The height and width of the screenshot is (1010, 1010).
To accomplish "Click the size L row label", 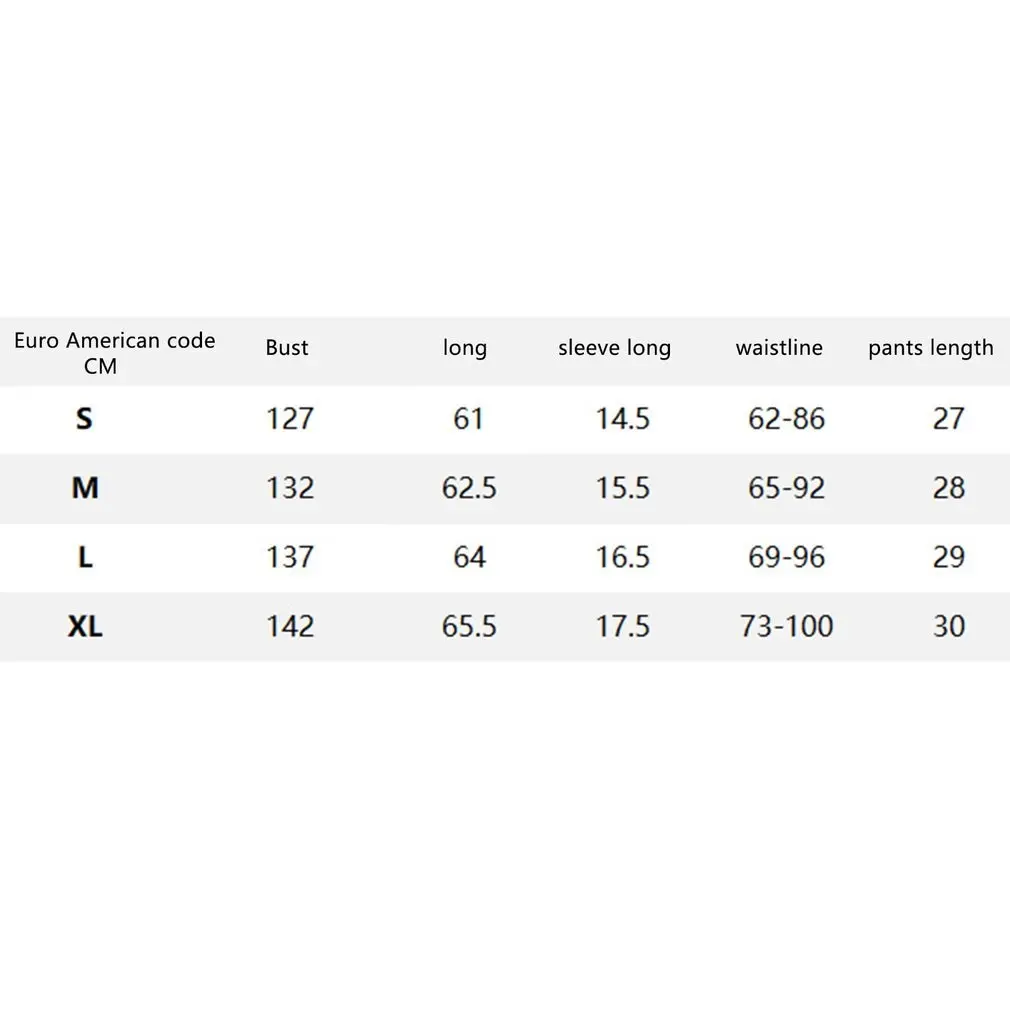I will click(x=85, y=557).
